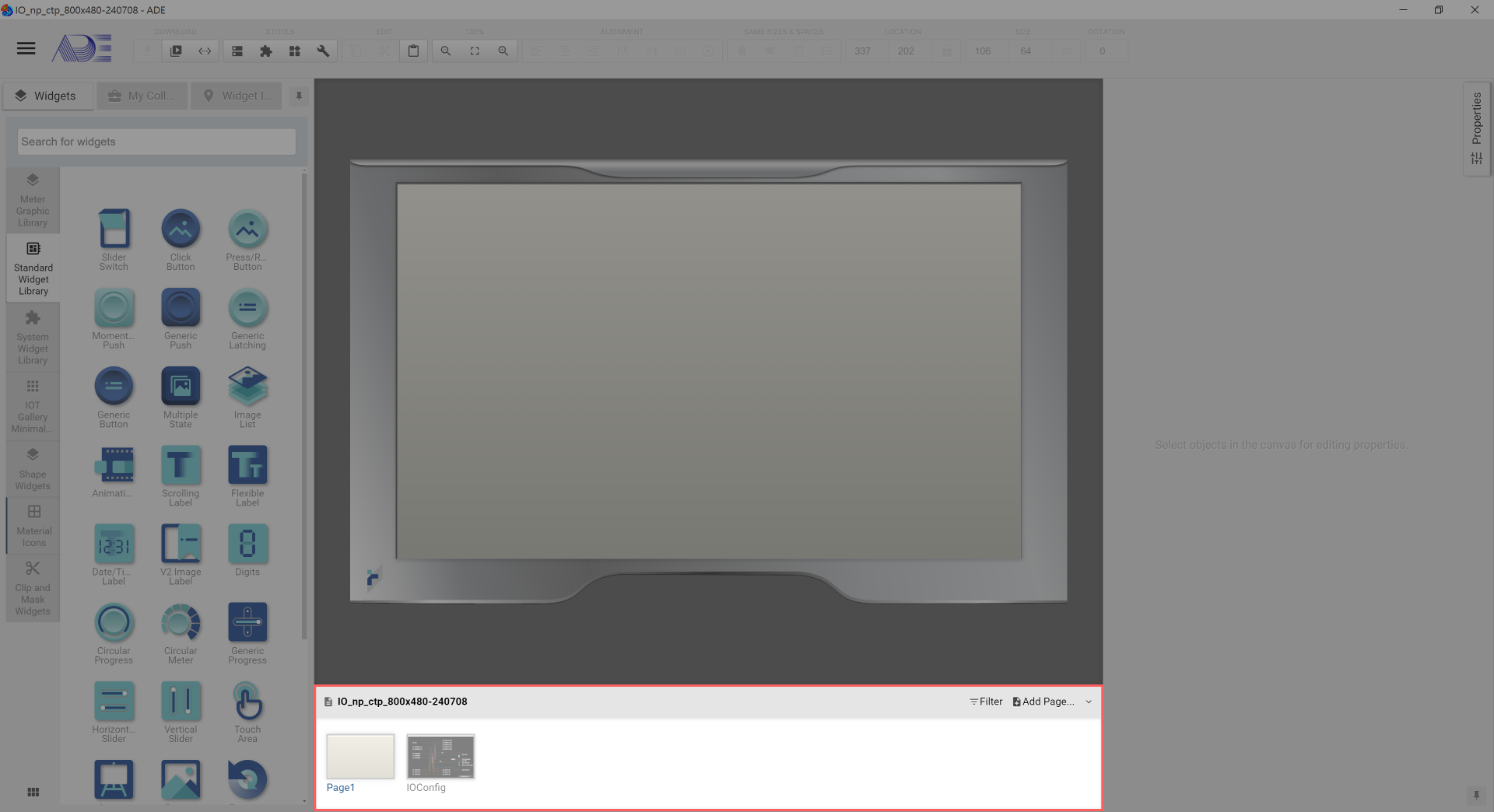Viewport: 1494px width, 812px height.
Task: Open the Shape Widgets library
Action: pyautogui.click(x=33, y=469)
